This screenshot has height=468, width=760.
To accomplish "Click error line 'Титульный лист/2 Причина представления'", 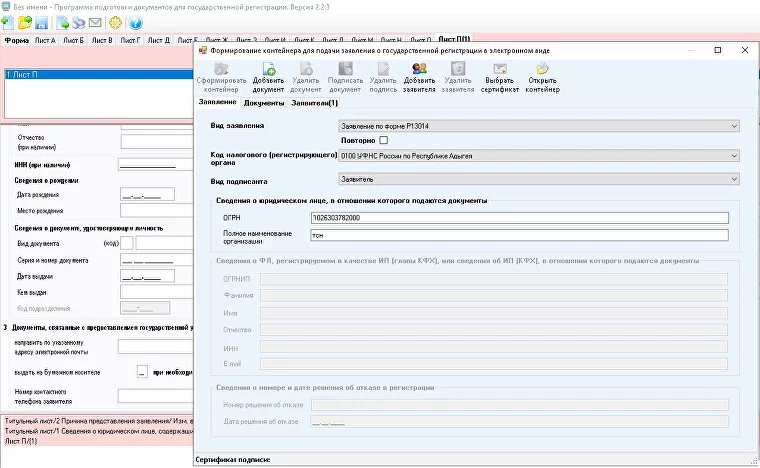I will click(x=99, y=421).
